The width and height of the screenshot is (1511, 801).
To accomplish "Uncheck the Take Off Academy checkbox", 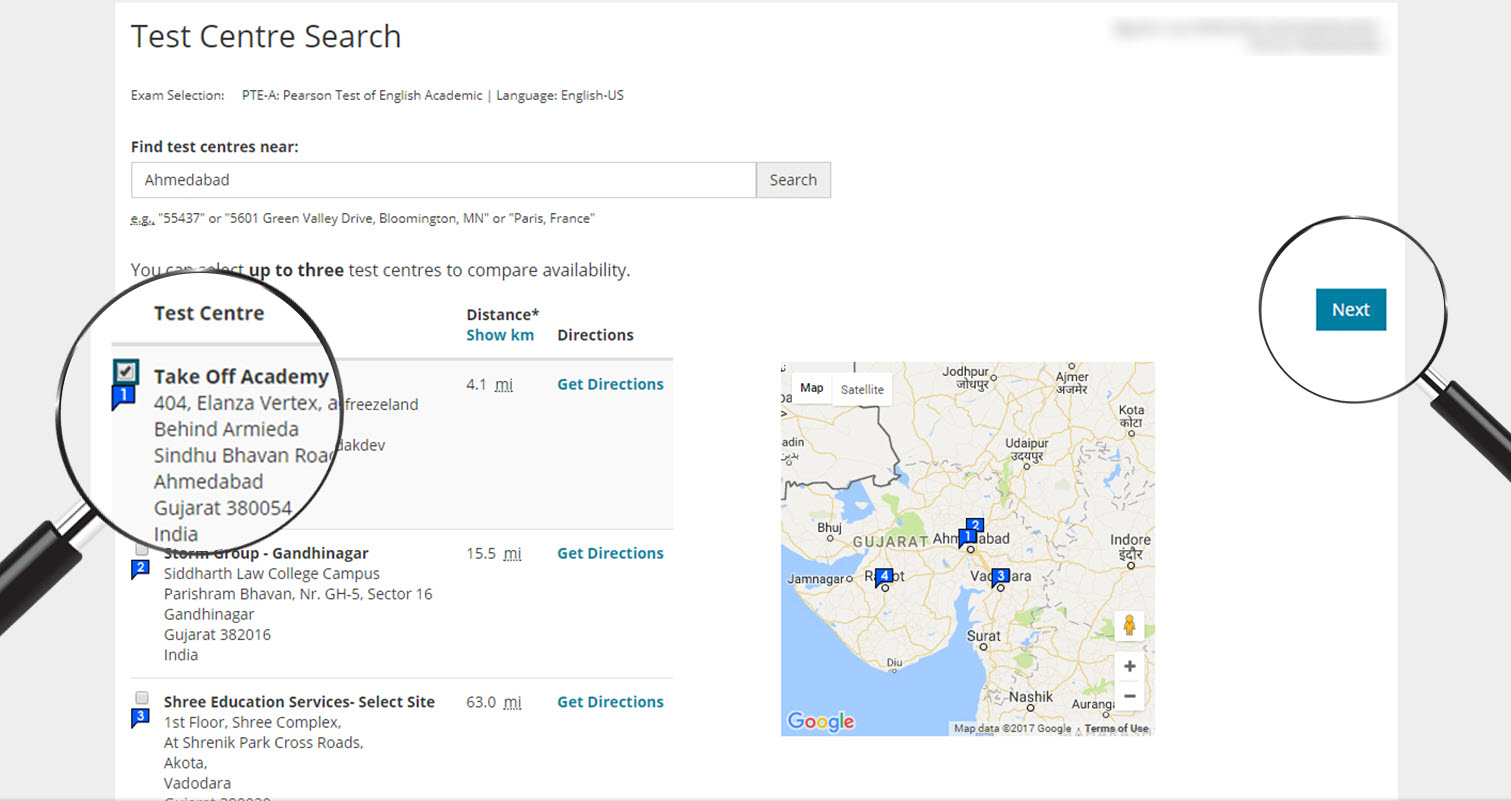I will [x=125, y=372].
